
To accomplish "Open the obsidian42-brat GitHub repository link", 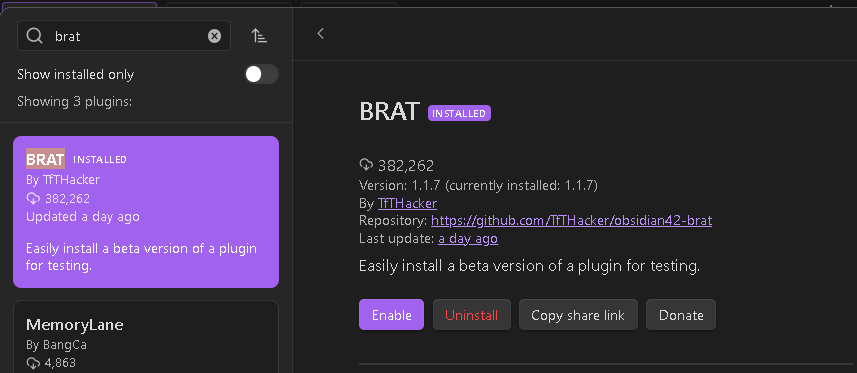I will coord(571,221).
